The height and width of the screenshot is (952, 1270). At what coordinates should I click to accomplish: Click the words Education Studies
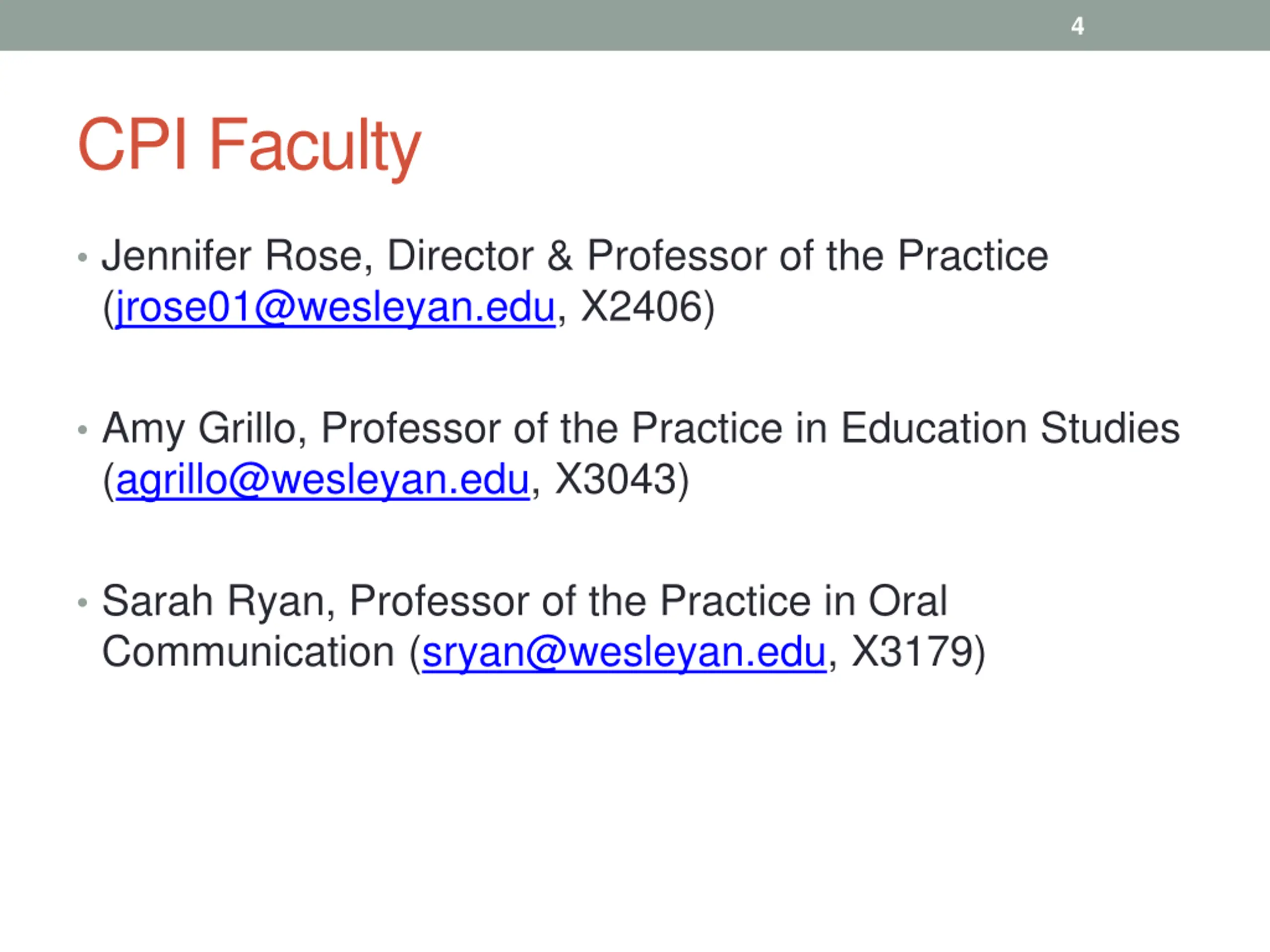pyautogui.click(x=1011, y=428)
